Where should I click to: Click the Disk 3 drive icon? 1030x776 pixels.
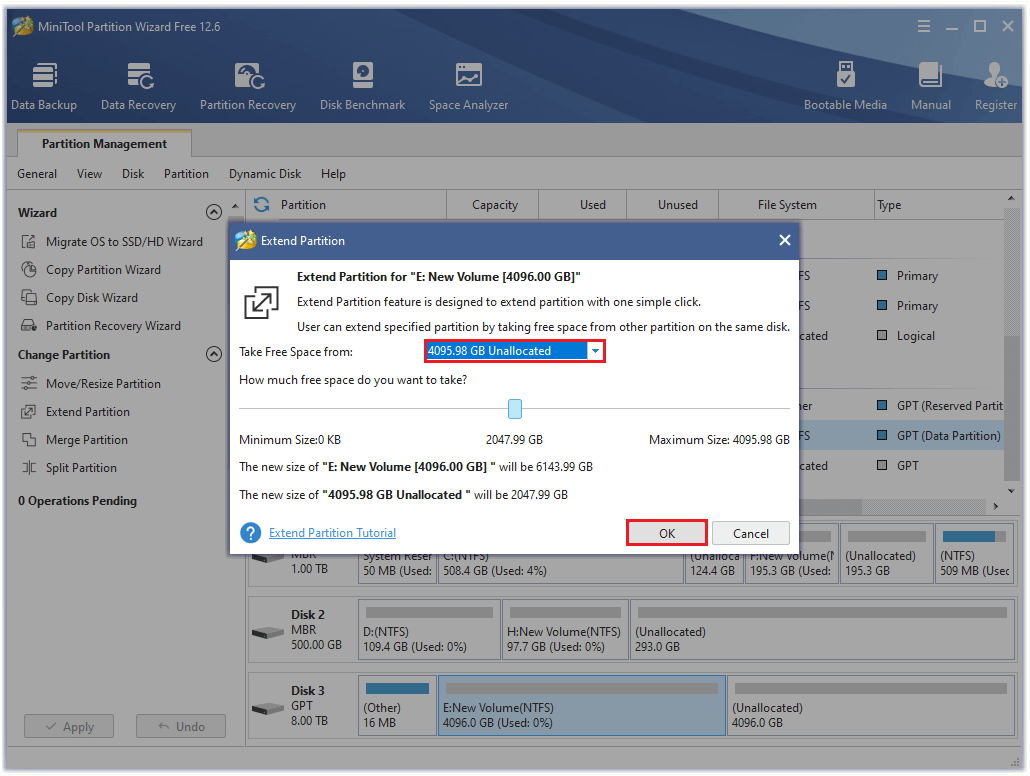267,708
